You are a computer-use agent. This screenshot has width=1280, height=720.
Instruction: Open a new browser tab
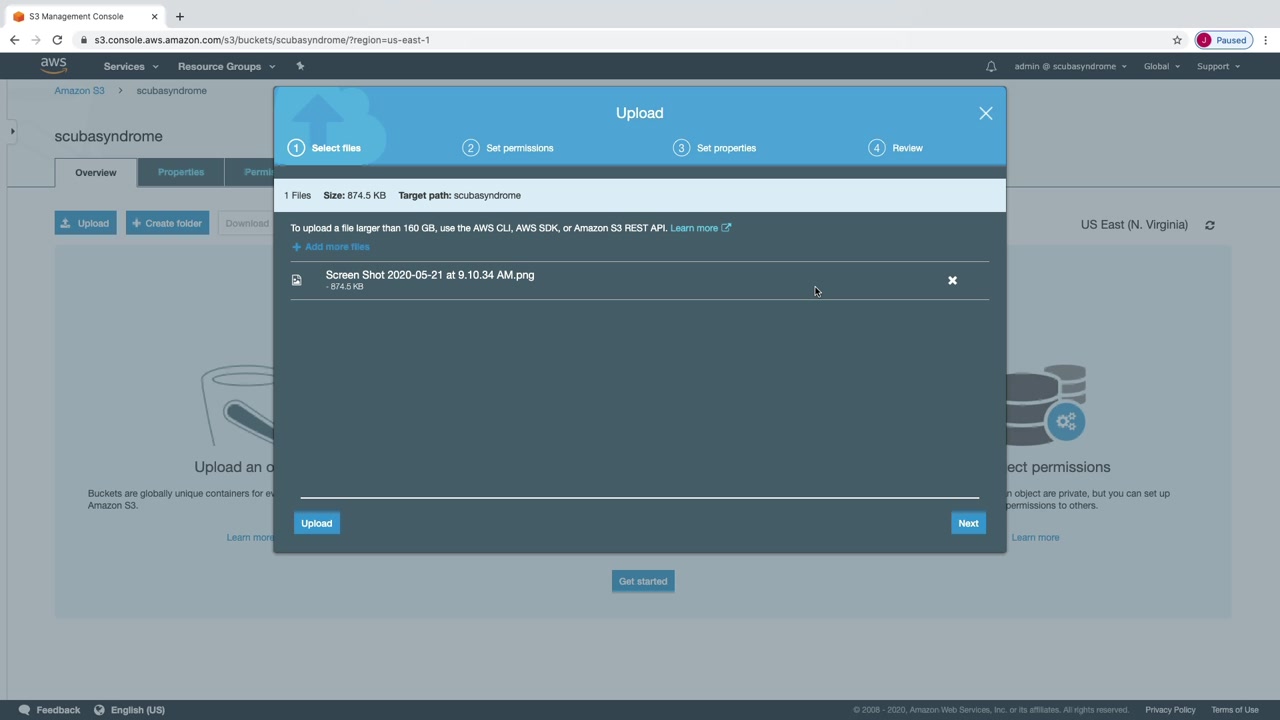coord(180,16)
